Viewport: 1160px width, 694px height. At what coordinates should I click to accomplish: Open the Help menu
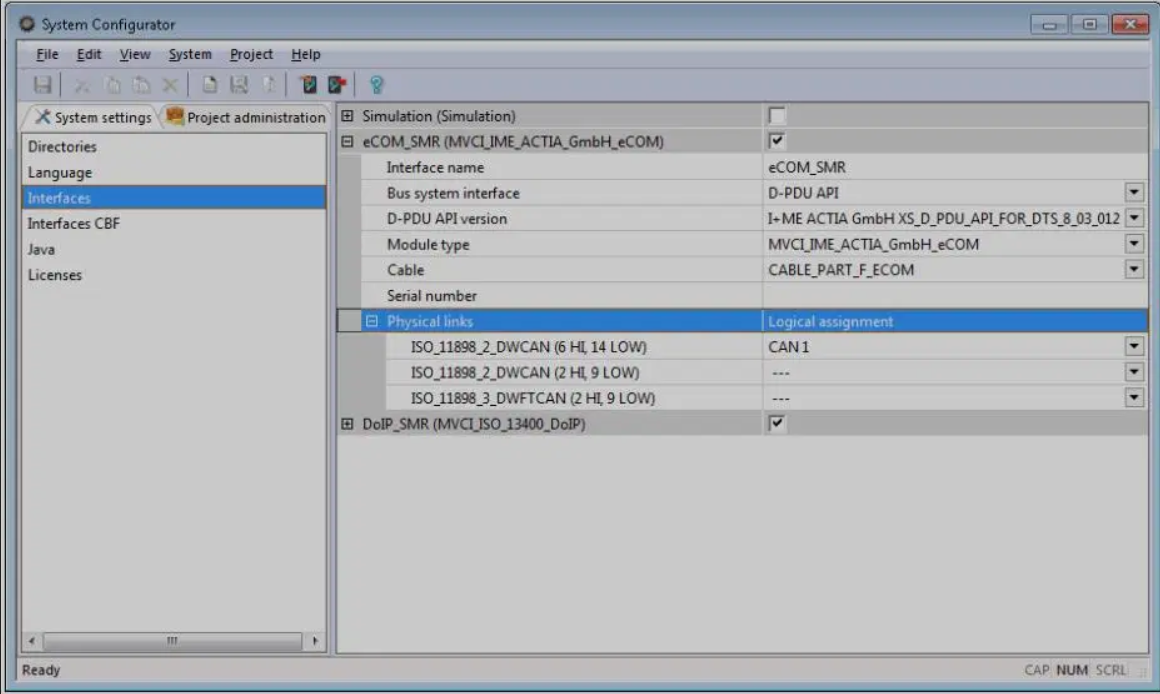click(x=306, y=54)
